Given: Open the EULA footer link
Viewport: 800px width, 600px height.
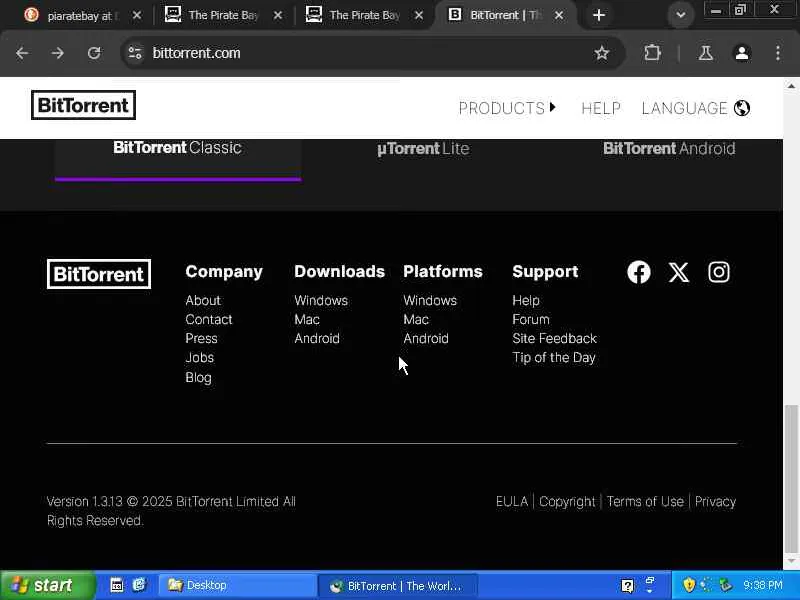Looking at the screenshot, I should click(x=512, y=502).
